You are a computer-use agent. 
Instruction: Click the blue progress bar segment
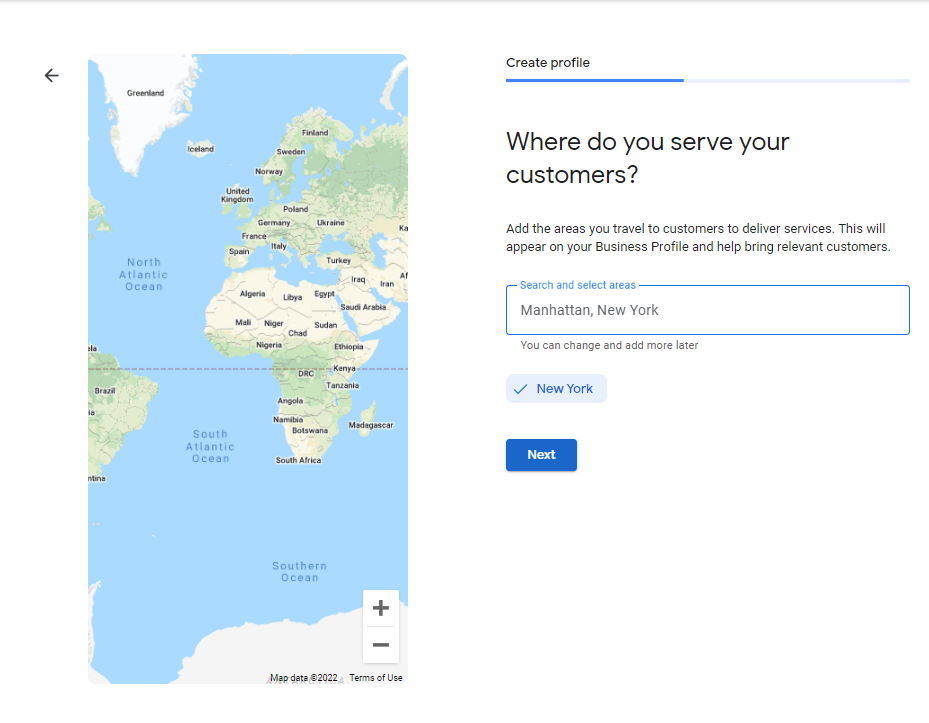[x=594, y=80]
